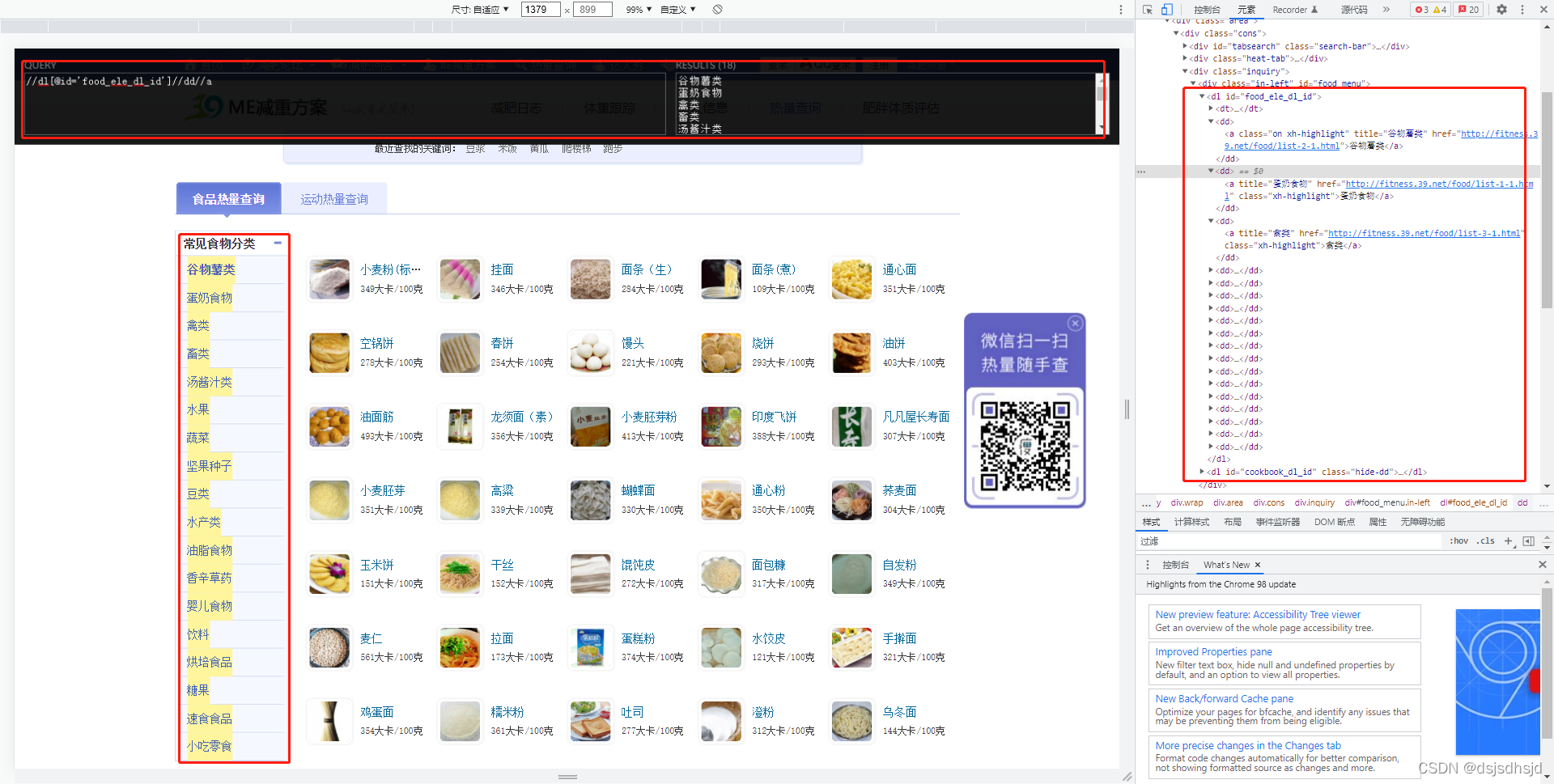Close the What's New tab
The width and height of the screenshot is (1554, 784).
point(1257,565)
